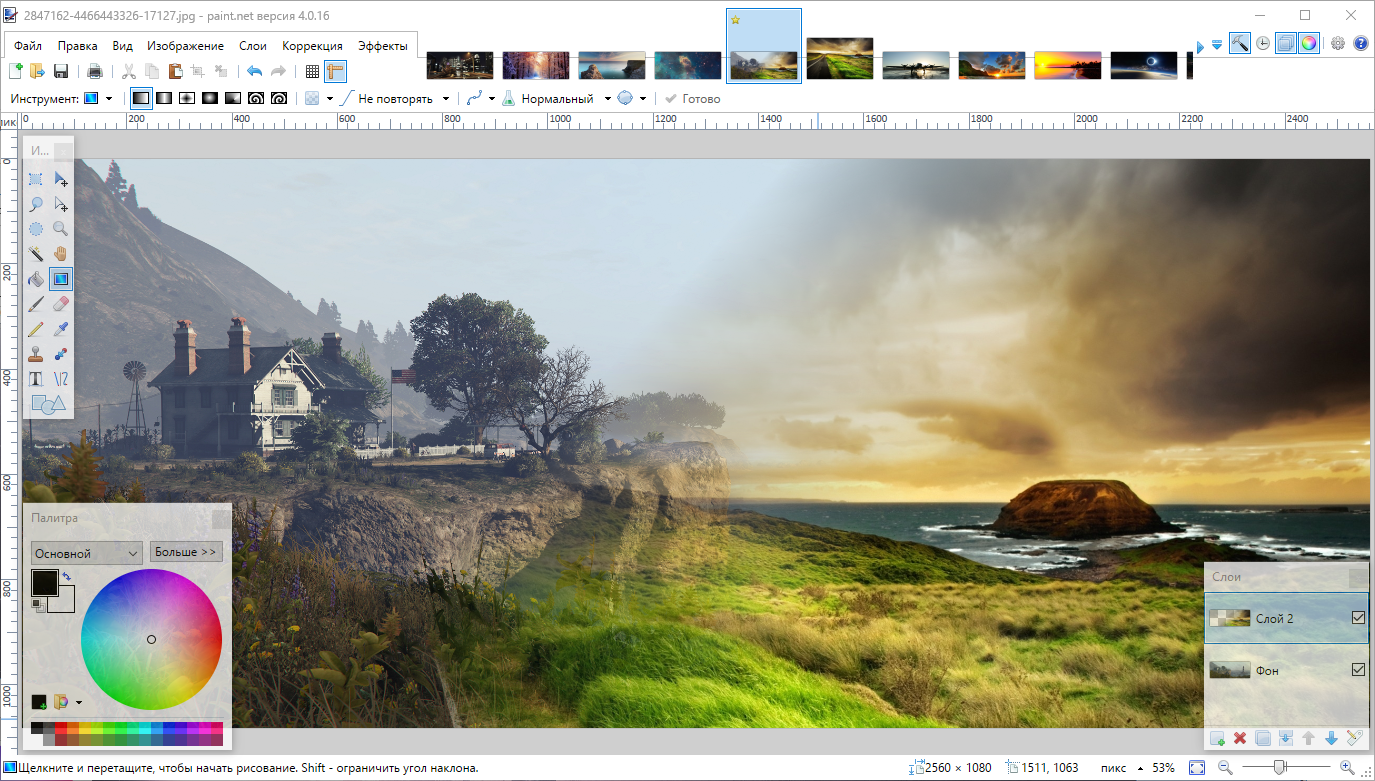Open the Эффекты menu
The height and width of the screenshot is (781, 1375).
382,46
